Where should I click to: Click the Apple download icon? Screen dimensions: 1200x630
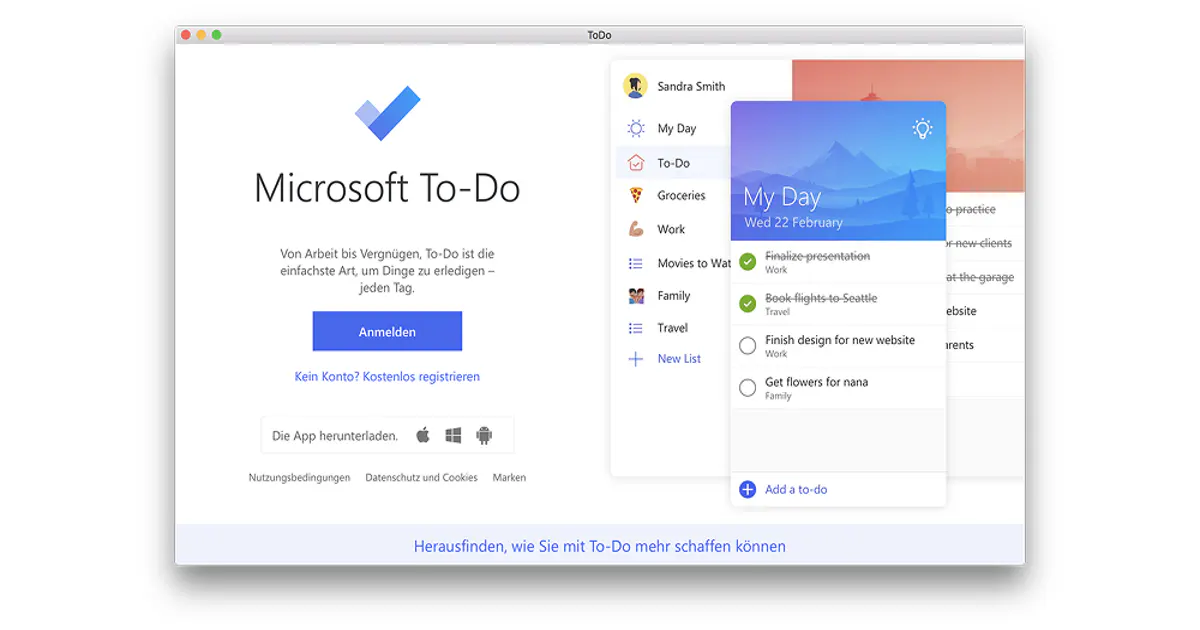[x=423, y=435]
